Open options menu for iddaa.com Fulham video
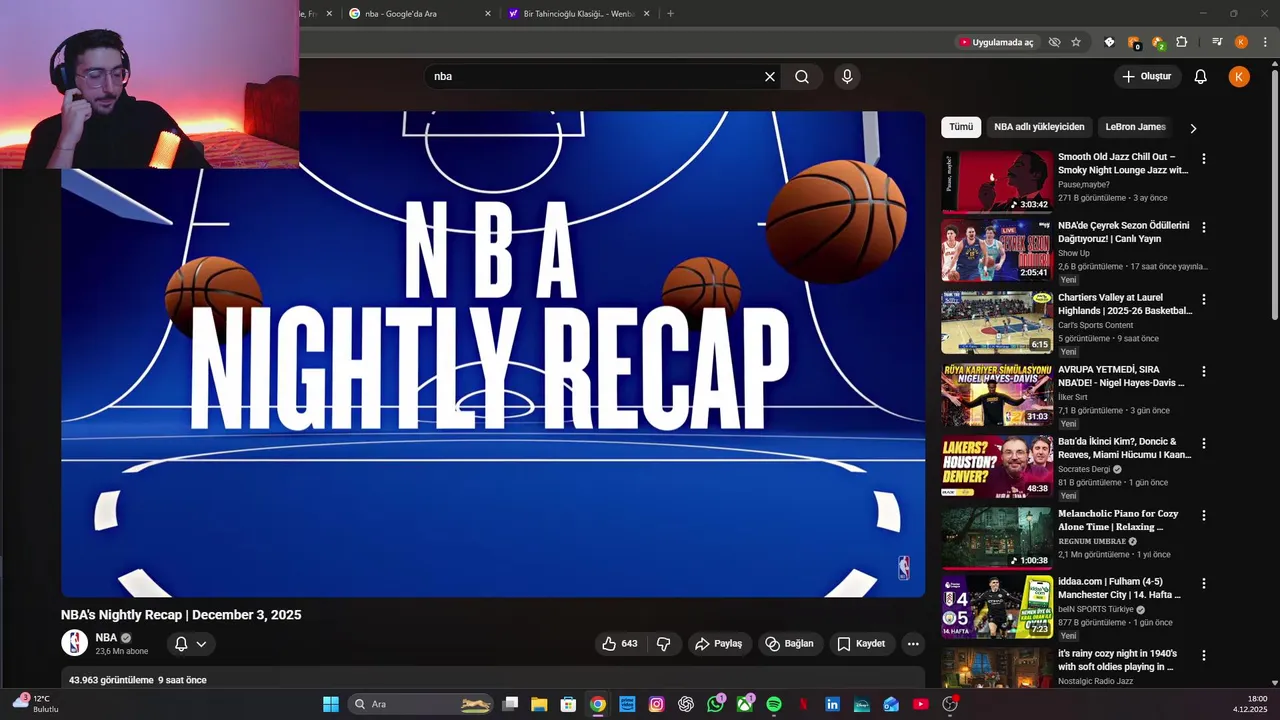1280x720 pixels. (x=1204, y=584)
